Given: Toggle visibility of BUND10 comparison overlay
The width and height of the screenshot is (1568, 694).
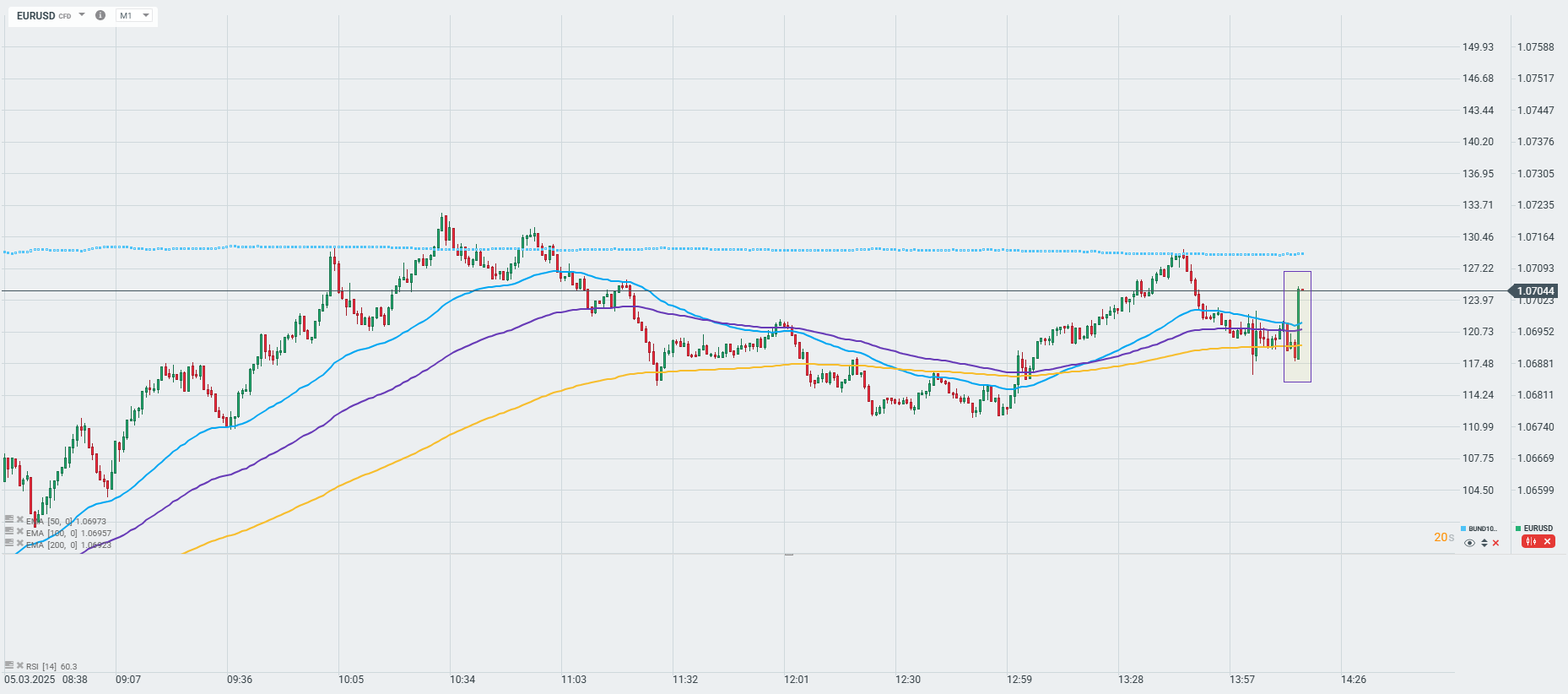Looking at the screenshot, I should click(1469, 543).
